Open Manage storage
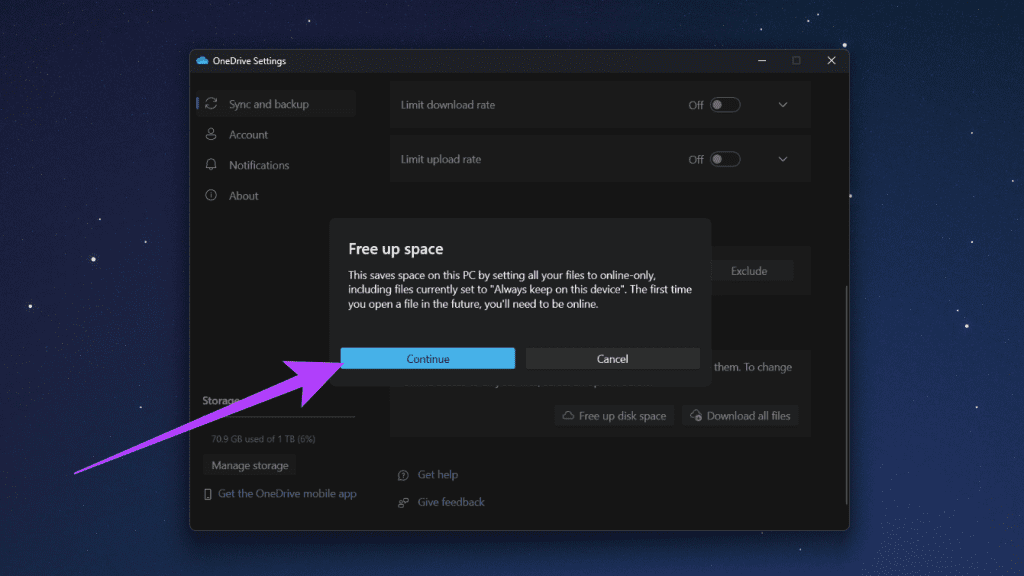The image size is (1024, 576). coord(249,465)
